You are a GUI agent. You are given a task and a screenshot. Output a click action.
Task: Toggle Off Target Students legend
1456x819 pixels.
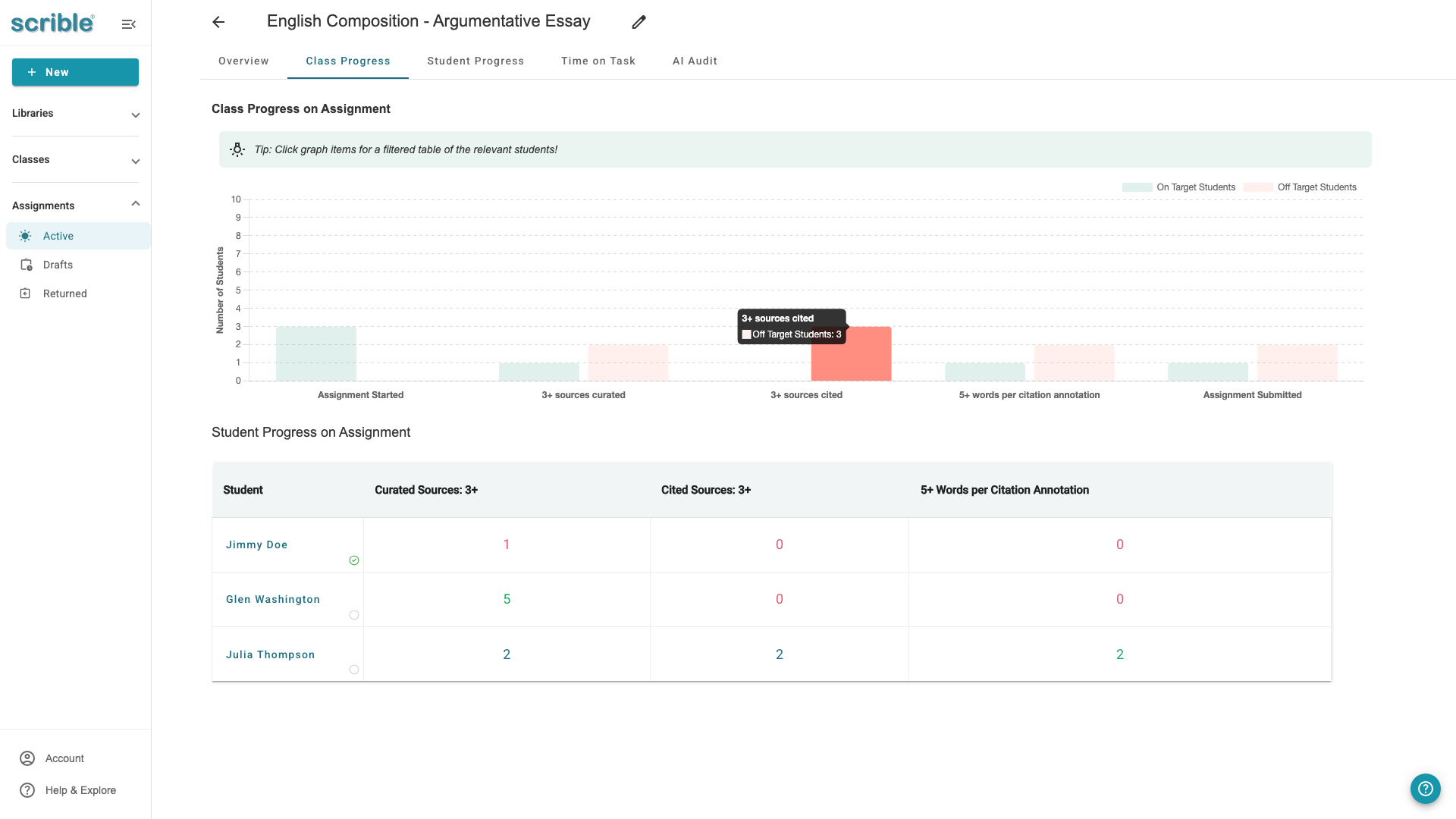1300,187
